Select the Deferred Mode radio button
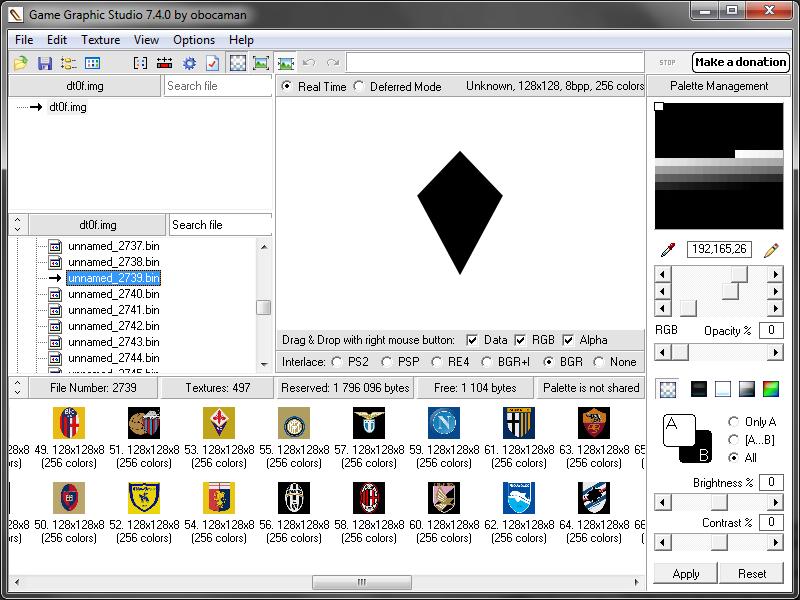800x600 pixels. pos(361,87)
